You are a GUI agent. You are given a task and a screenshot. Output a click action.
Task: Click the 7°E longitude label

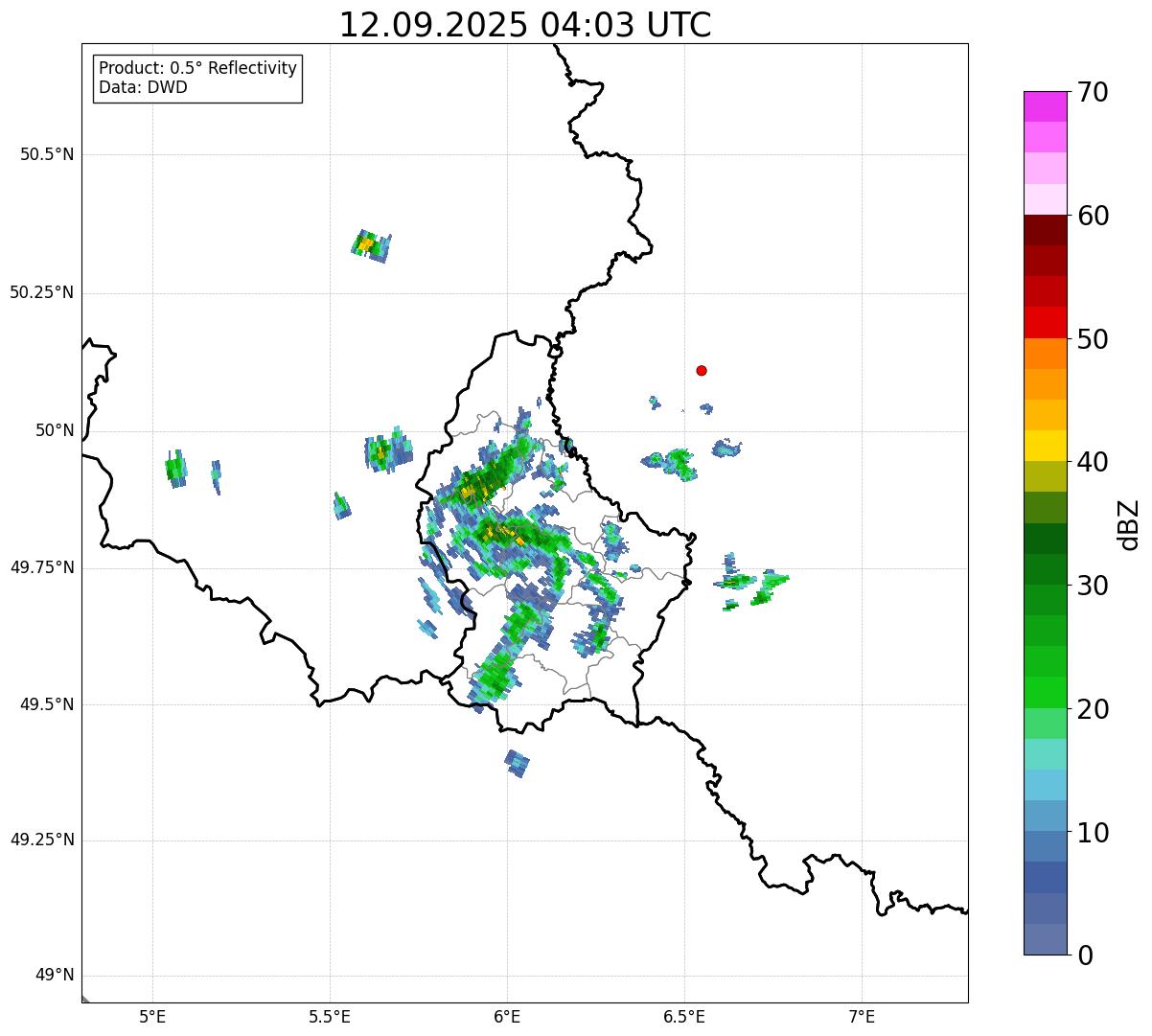click(x=862, y=1017)
